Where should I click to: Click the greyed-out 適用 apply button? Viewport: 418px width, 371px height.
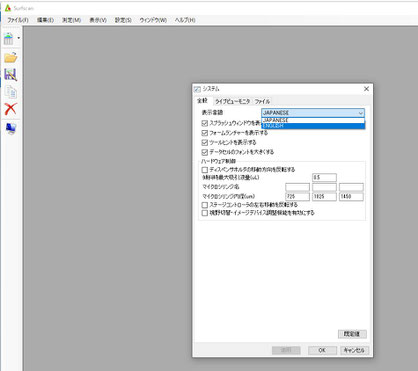(286, 350)
